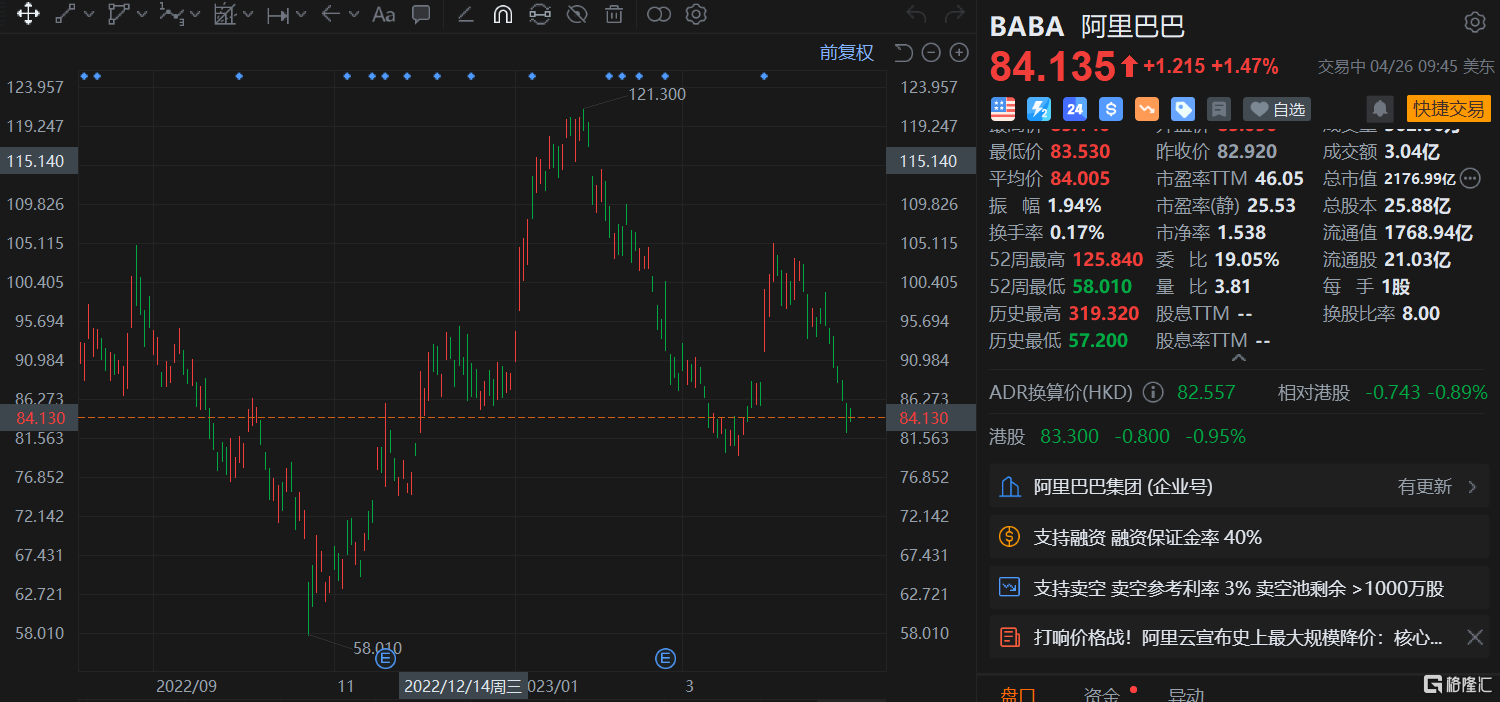Expand the range ruler tool dropdown
Image resolution: width=1500 pixels, height=702 pixels.
[x=301, y=14]
